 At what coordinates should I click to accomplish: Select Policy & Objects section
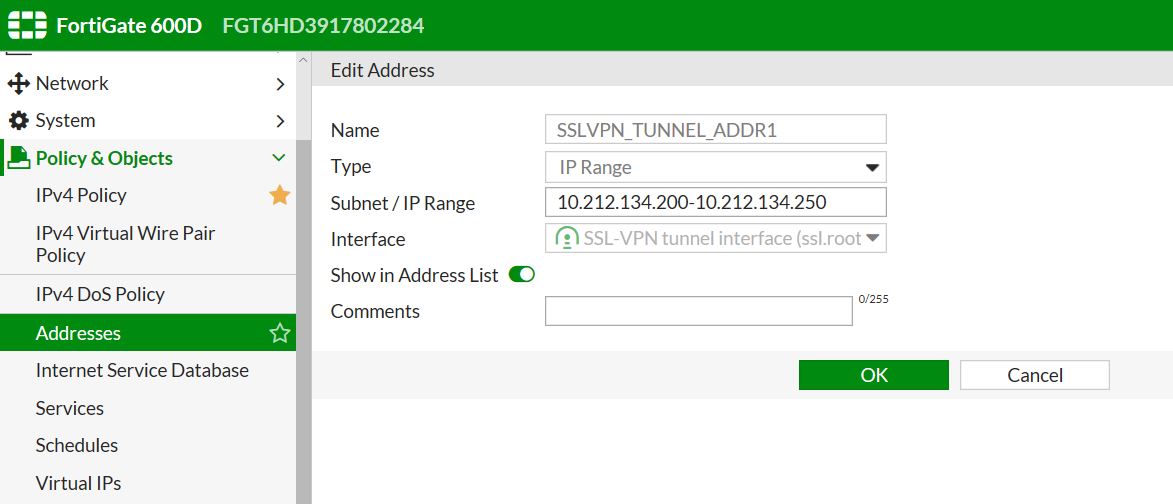coord(148,158)
